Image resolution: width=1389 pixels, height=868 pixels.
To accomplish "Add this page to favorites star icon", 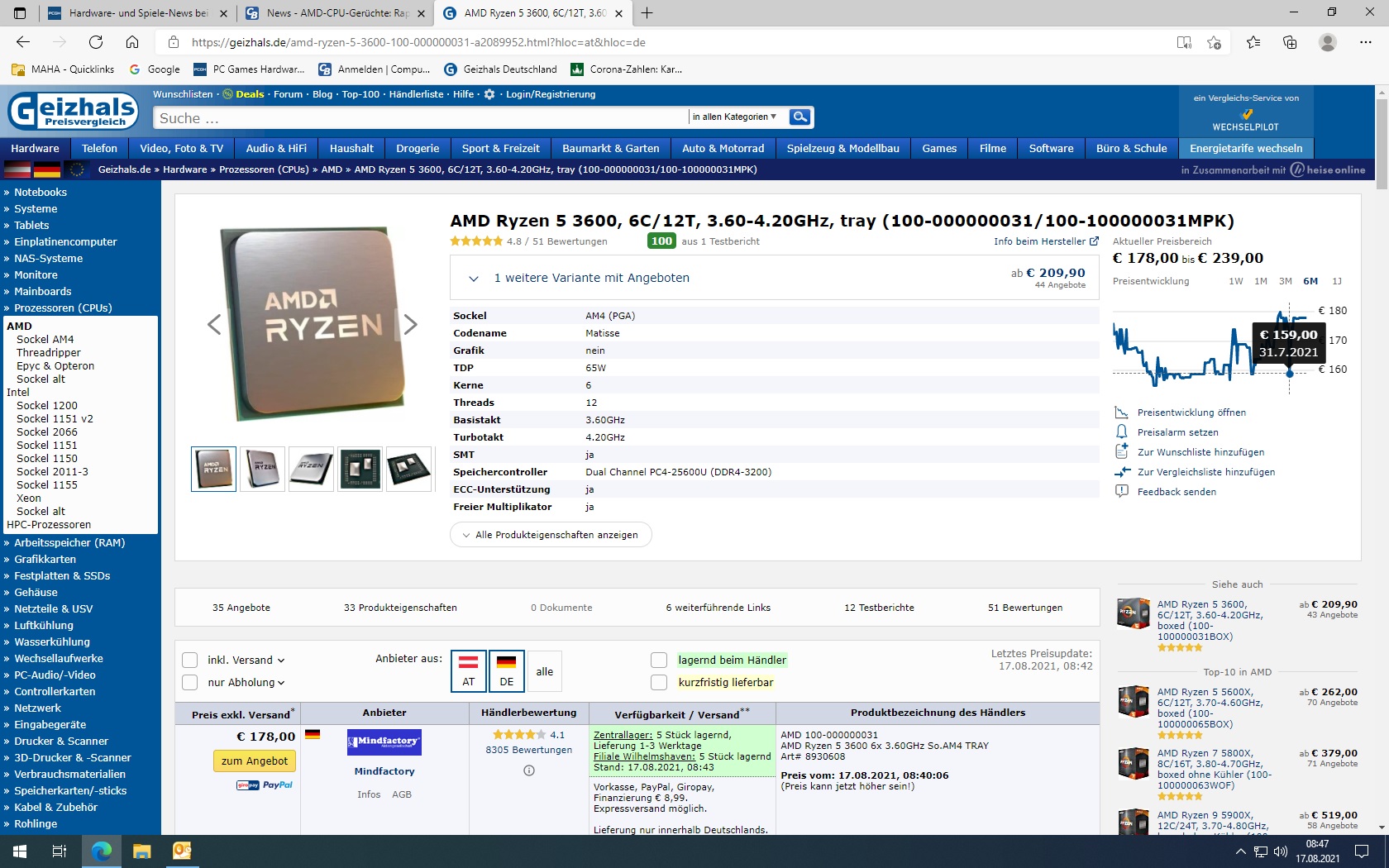I will [x=1214, y=42].
